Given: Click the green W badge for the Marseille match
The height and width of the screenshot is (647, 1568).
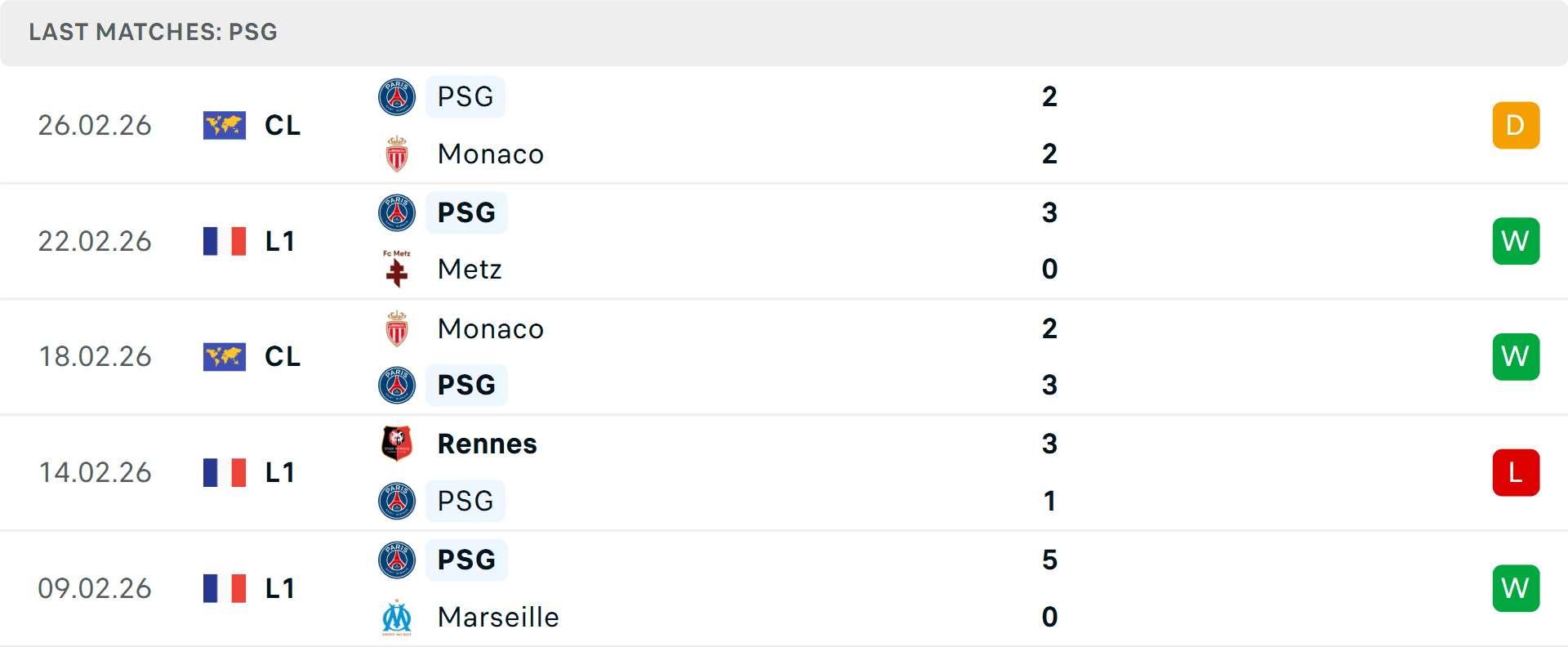Looking at the screenshot, I should (x=1516, y=588).
